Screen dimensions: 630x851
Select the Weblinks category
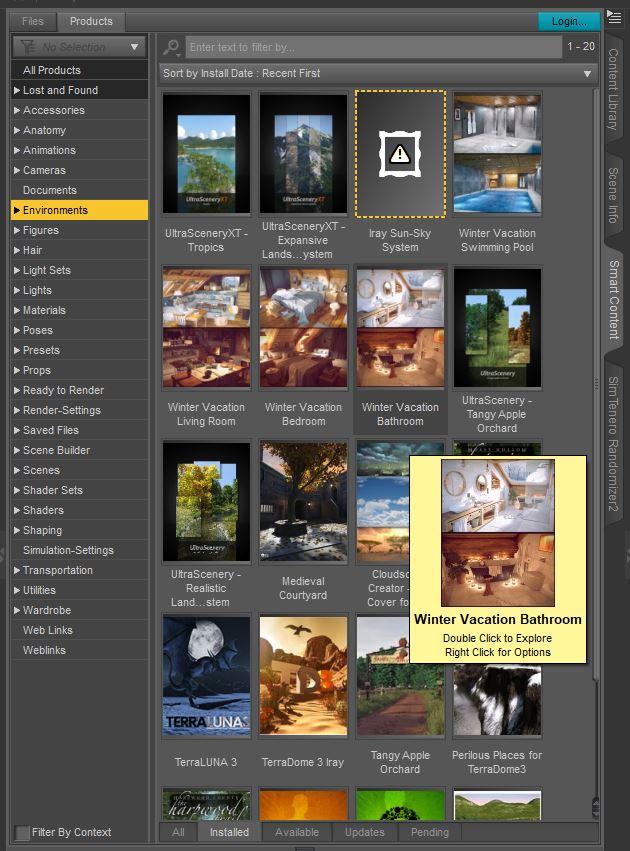pyautogui.click(x=79, y=650)
